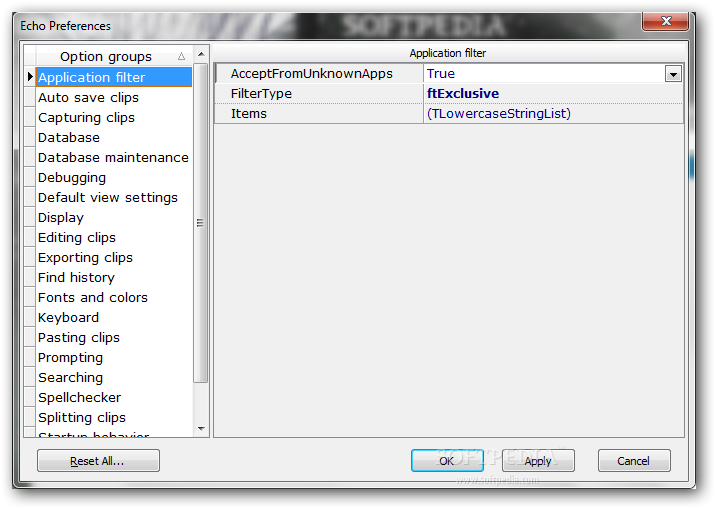Select the Prompting option group

coord(114,358)
